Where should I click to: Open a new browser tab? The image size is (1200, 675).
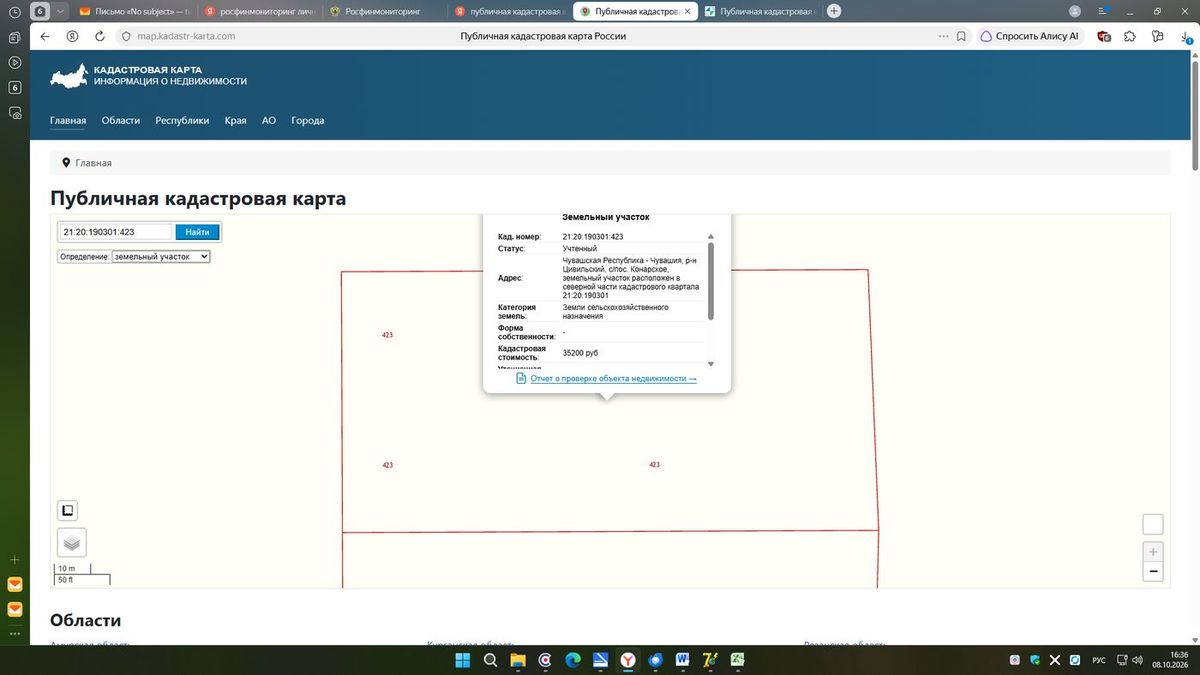pos(834,11)
